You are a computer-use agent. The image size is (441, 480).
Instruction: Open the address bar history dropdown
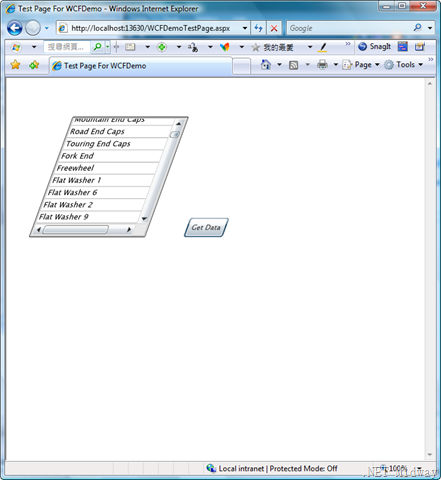[245, 28]
